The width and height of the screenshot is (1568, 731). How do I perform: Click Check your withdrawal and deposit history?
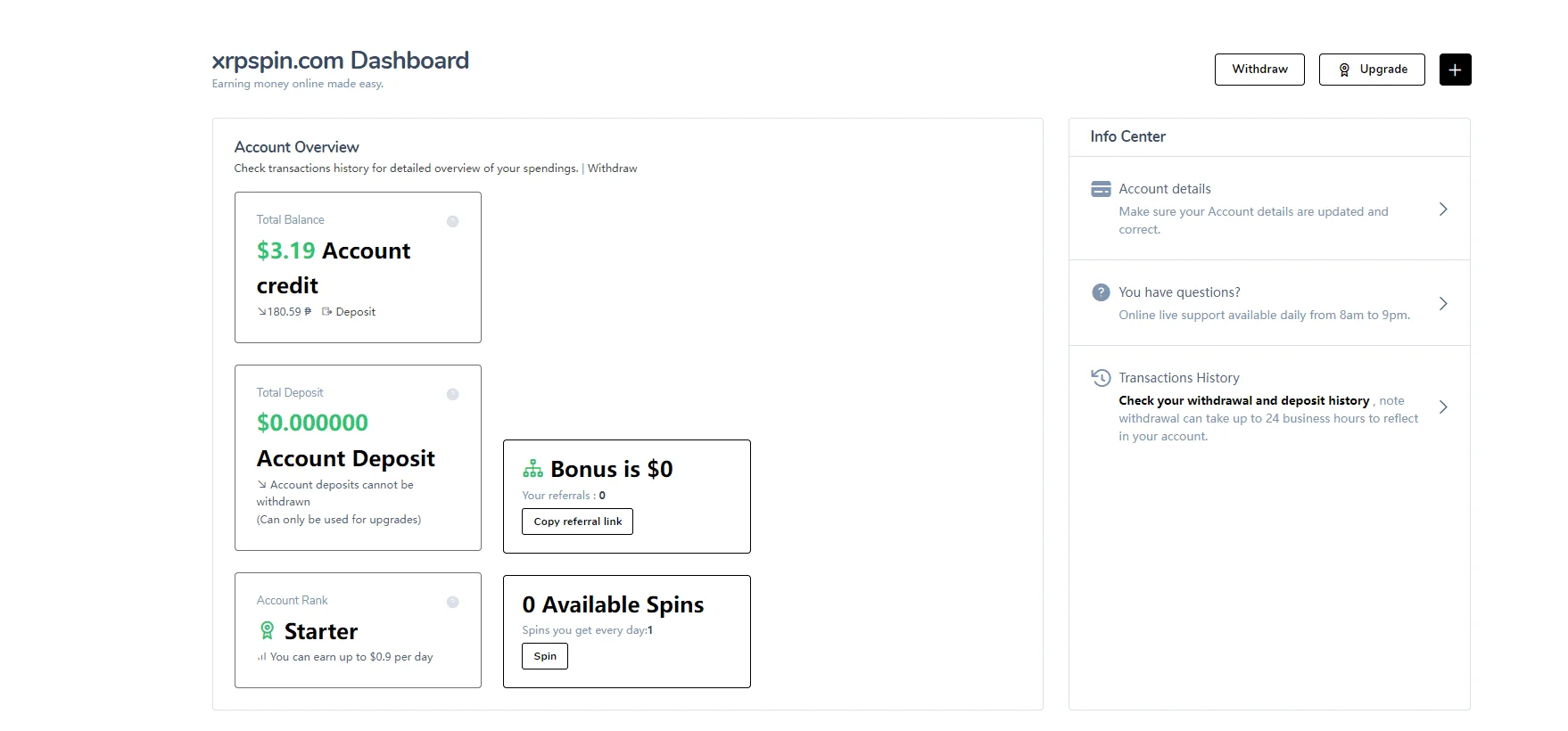pyautogui.click(x=1243, y=401)
